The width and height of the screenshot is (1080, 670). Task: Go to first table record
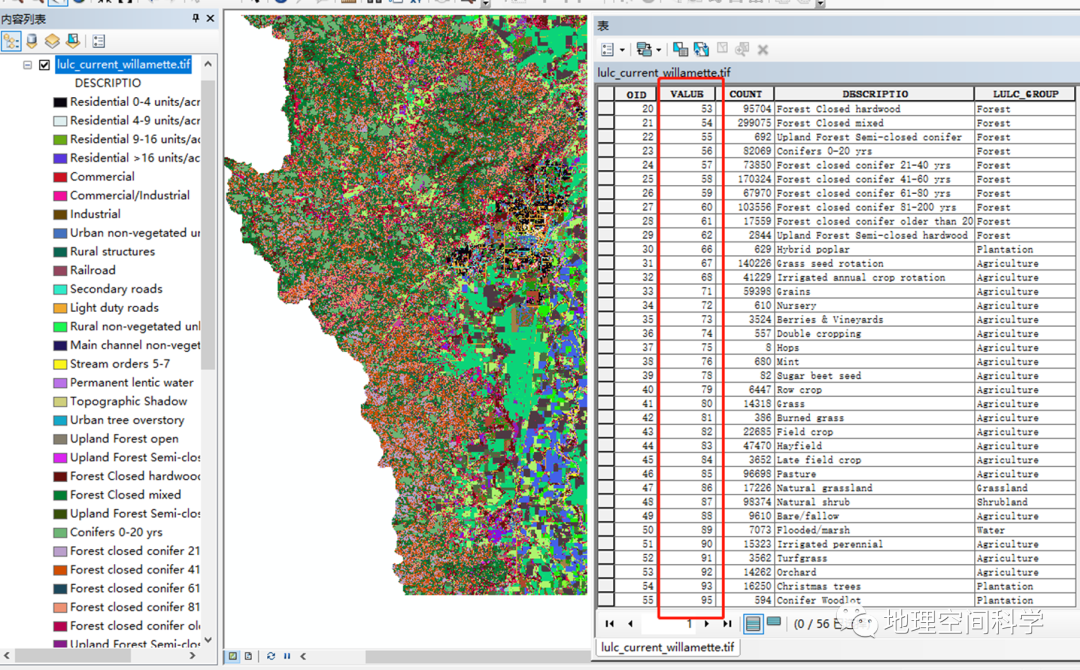610,624
